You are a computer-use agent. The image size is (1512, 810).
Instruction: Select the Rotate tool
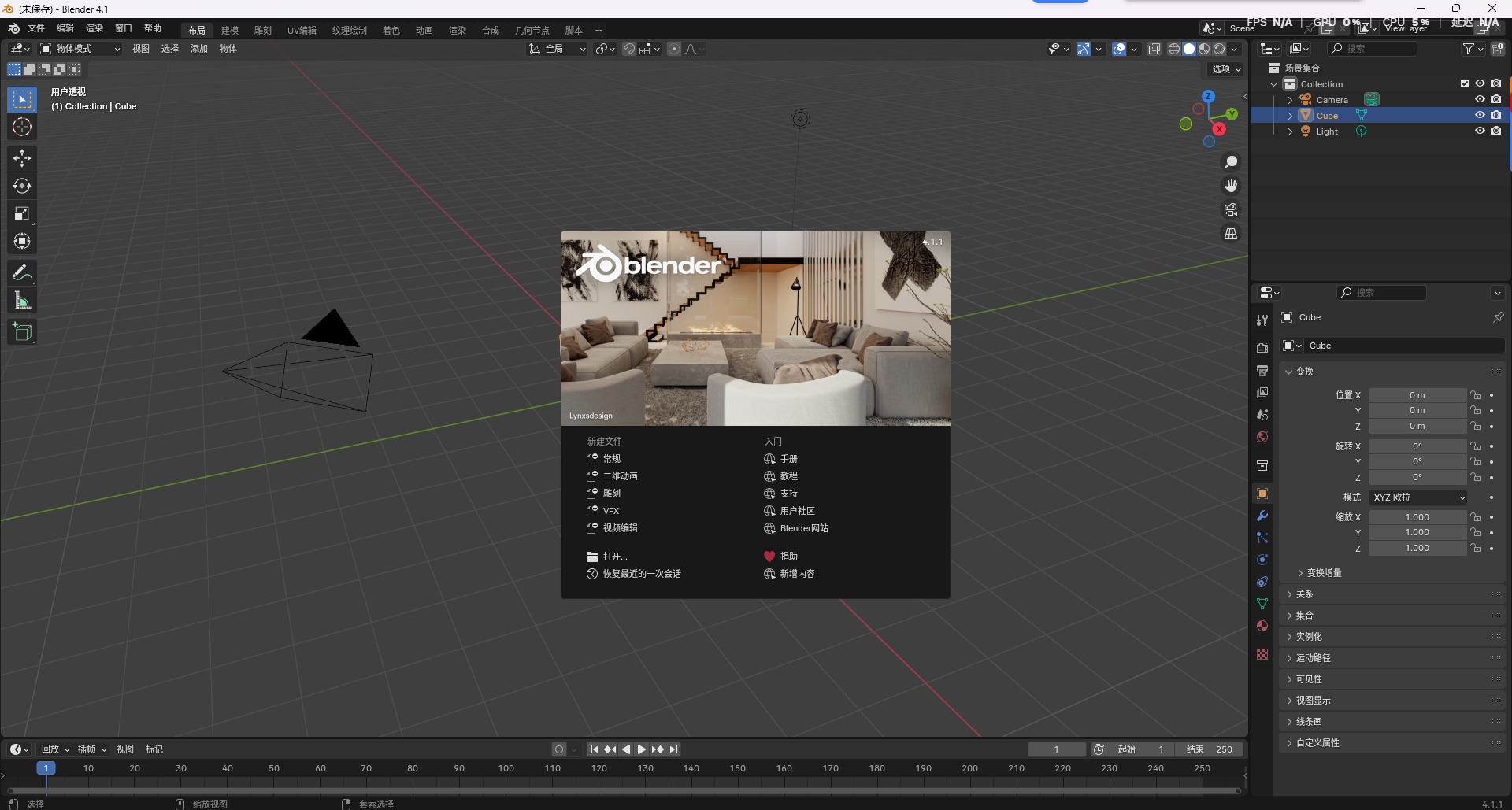click(x=21, y=186)
